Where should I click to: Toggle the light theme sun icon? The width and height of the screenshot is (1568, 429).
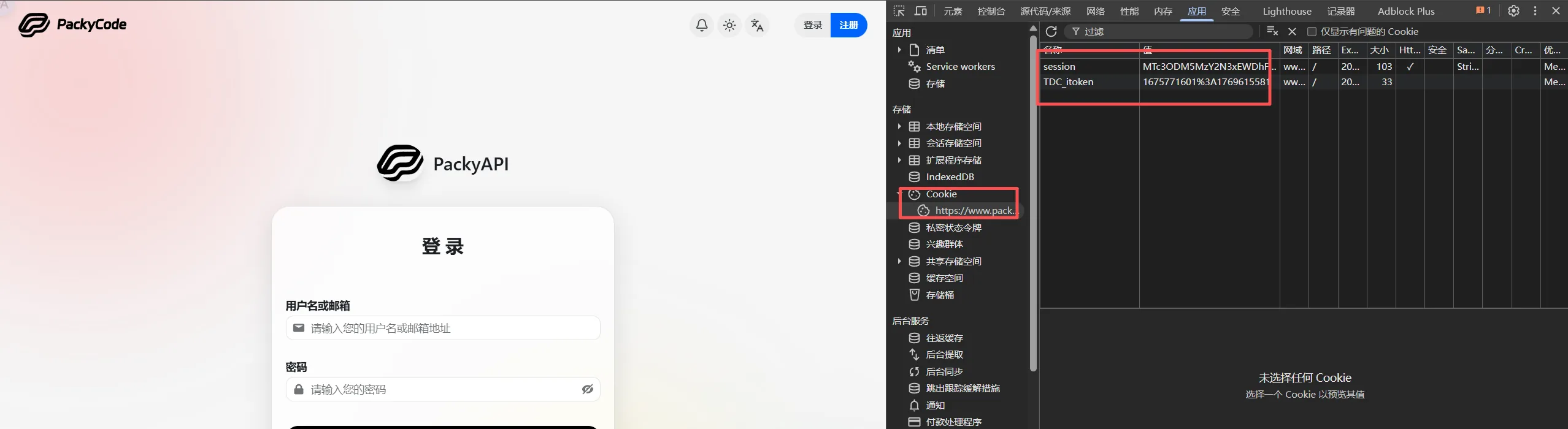pyautogui.click(x=729, y=25)
